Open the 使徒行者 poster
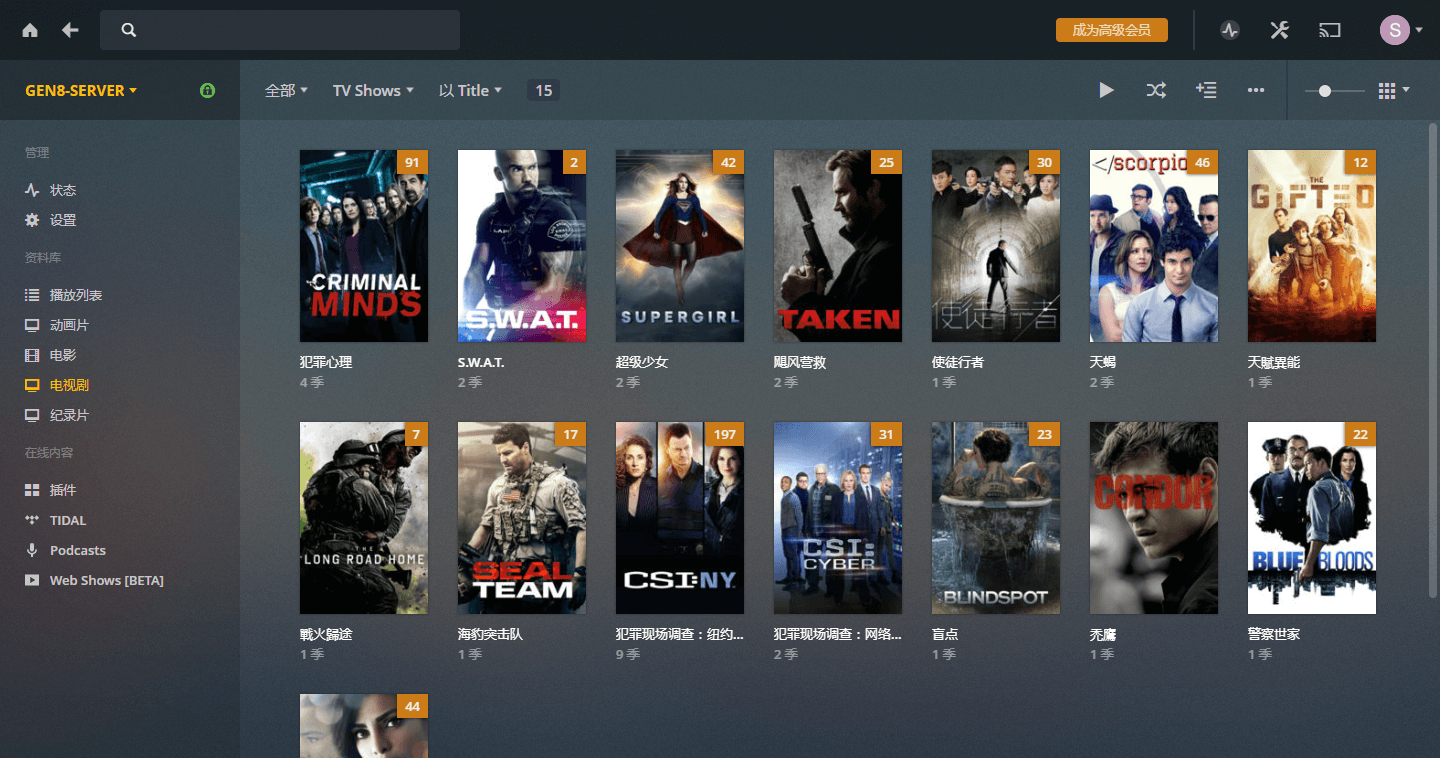The width and height of the screenshot is (1440, 758). click(x=996, y=246)
